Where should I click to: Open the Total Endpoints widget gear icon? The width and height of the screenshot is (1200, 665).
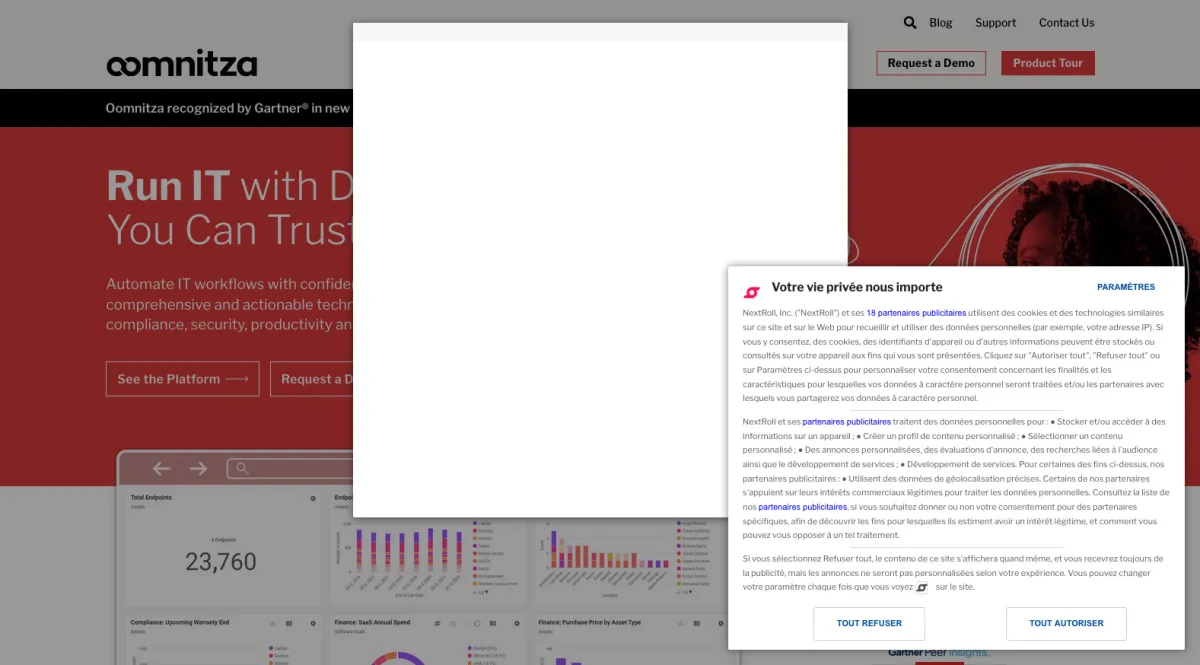tap(313, 497)
